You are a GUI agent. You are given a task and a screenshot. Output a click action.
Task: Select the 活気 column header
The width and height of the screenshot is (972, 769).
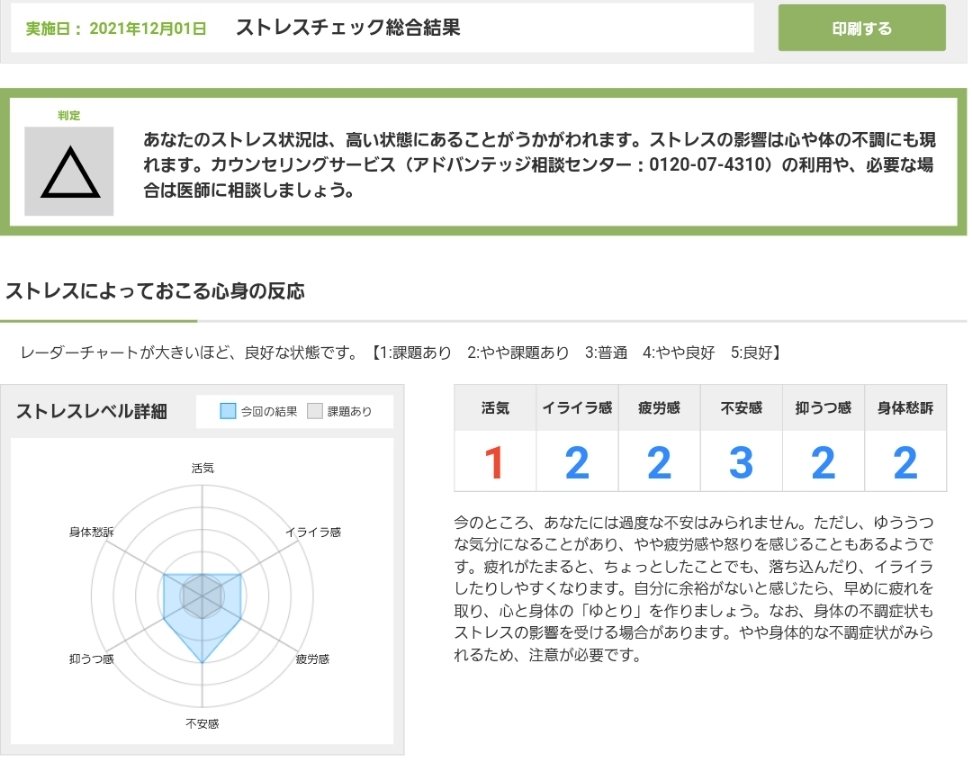pyautogui.click(x=495, y=408)
